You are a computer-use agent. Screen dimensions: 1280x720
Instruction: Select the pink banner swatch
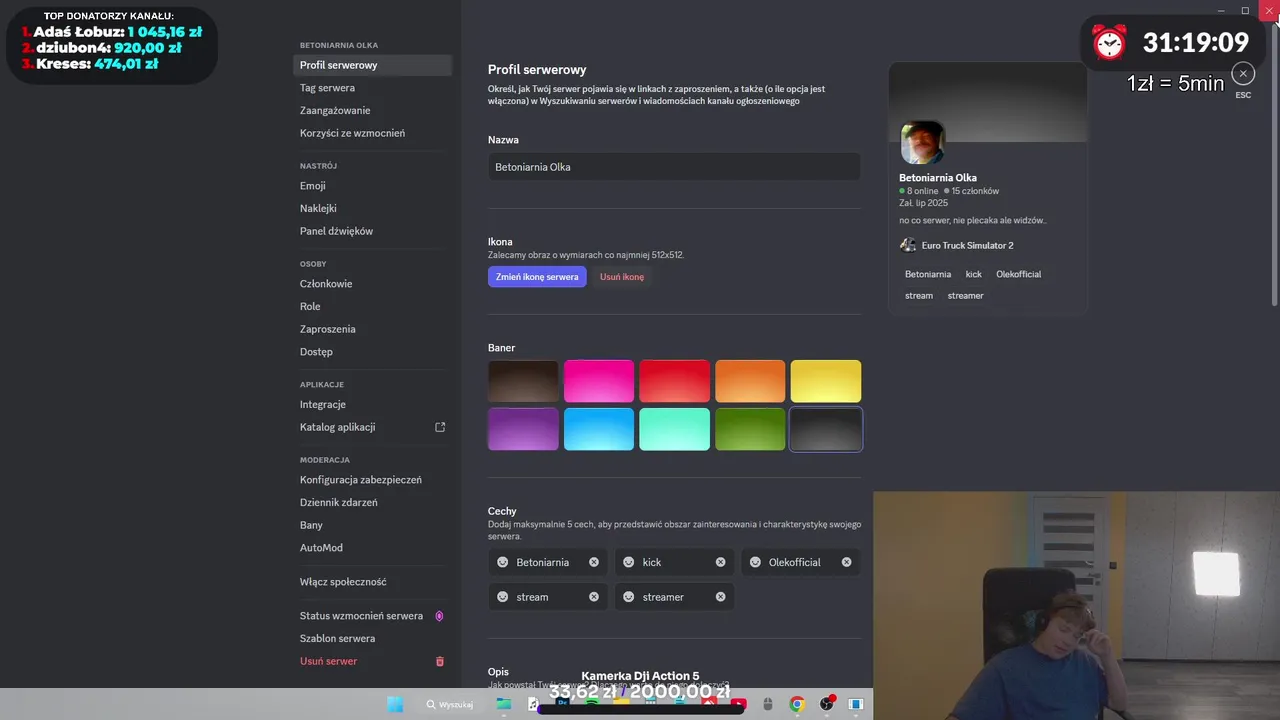point(599,381)
